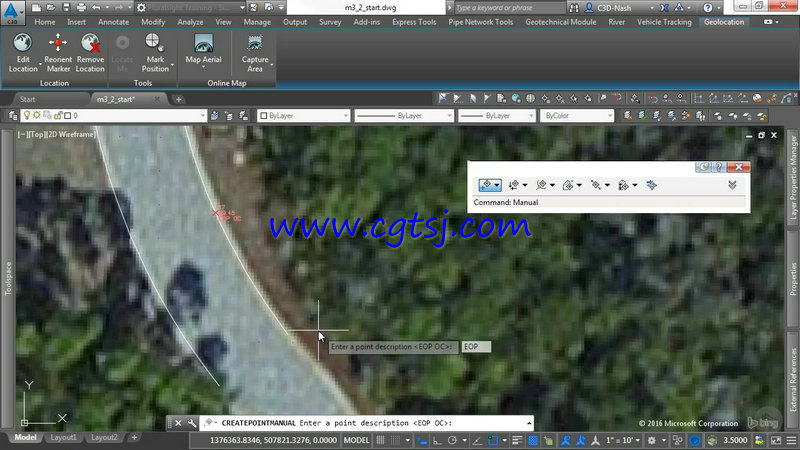This screenshot has width=800, height=450.
Task: Toggle polar tracking in status bar
Action: (x=452, y=440)
